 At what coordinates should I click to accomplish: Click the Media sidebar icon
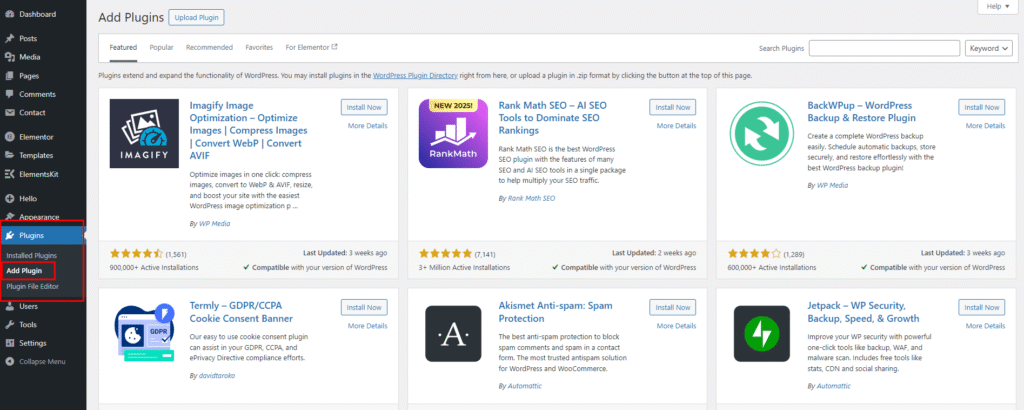[9, 57]
